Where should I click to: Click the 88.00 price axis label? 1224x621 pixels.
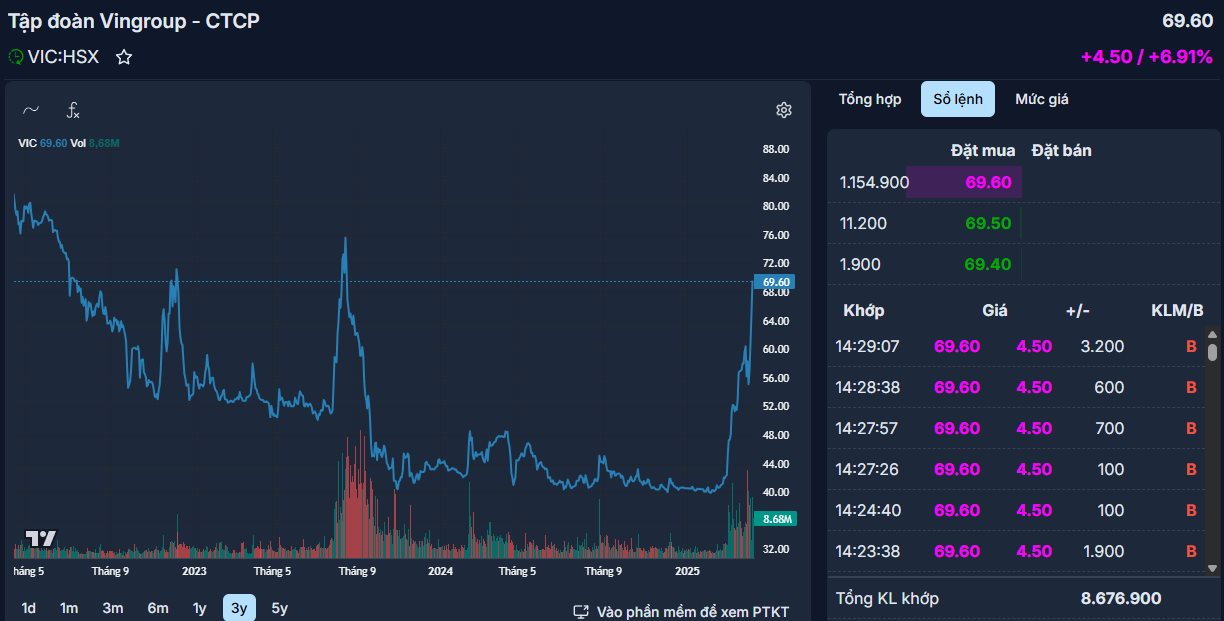pos(776,149)
